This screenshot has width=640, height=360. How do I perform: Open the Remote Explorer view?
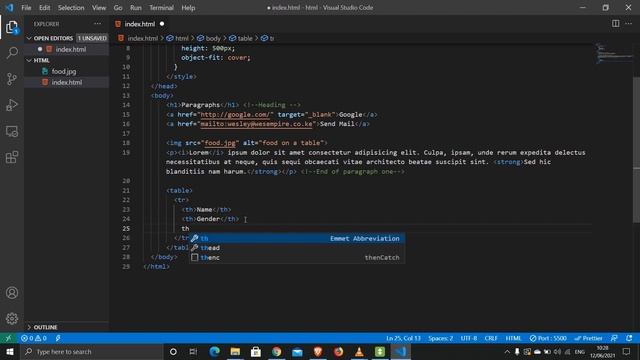[x=12, y=131]
